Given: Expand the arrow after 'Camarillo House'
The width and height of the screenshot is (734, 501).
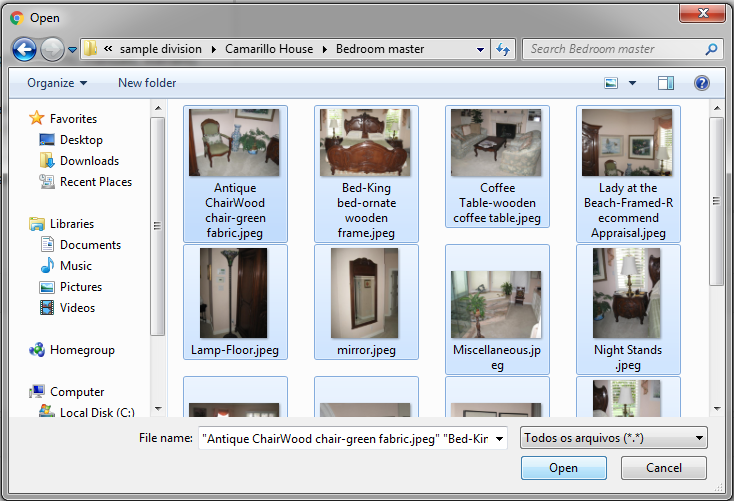Looking at the screenshot, I should point(324,49).
